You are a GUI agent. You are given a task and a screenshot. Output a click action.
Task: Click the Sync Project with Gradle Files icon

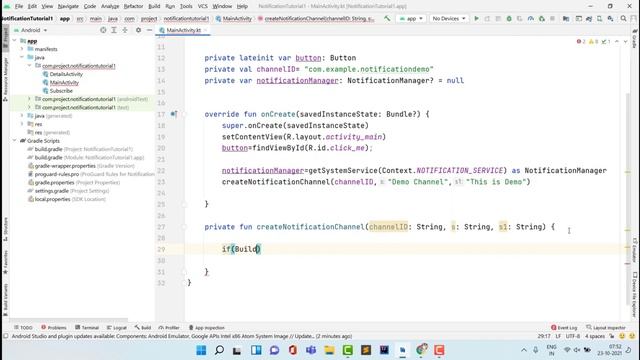589,18
